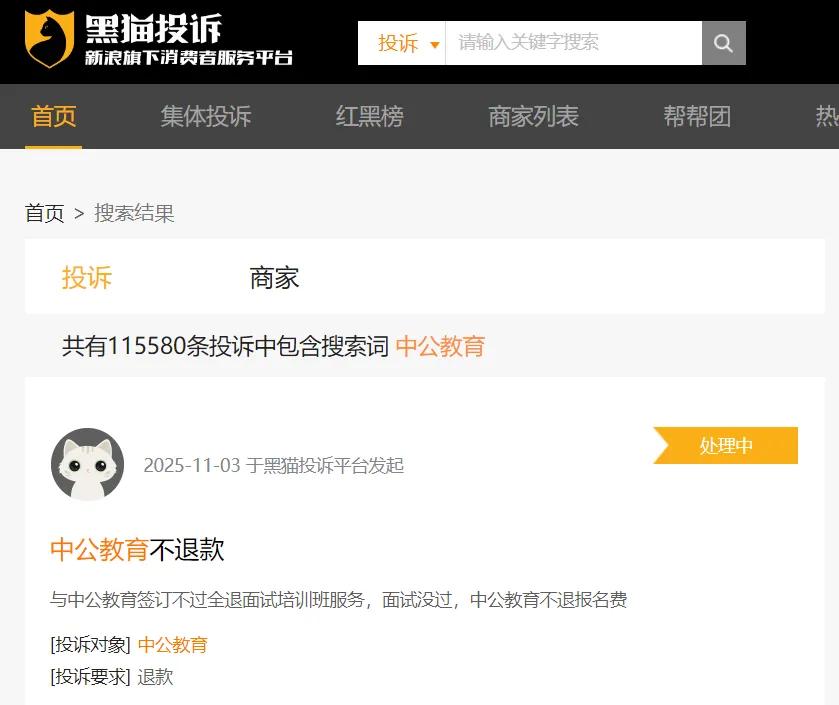Click the 中公教育 complaint target link
The image size is (839, 705).
[173, 645]
